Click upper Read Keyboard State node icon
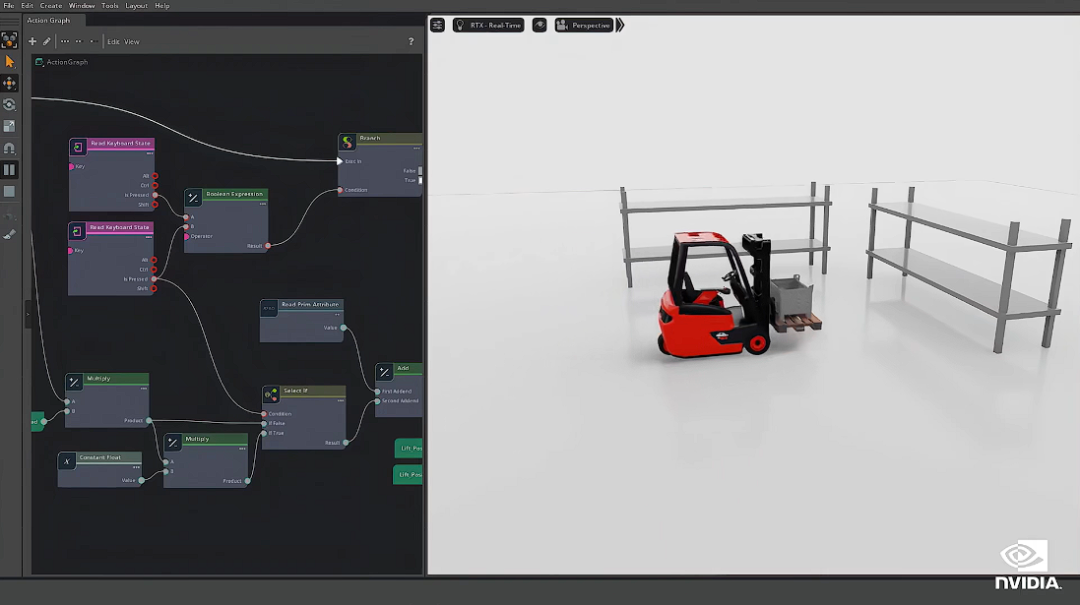1080x605 pixels. click(78, 147)
